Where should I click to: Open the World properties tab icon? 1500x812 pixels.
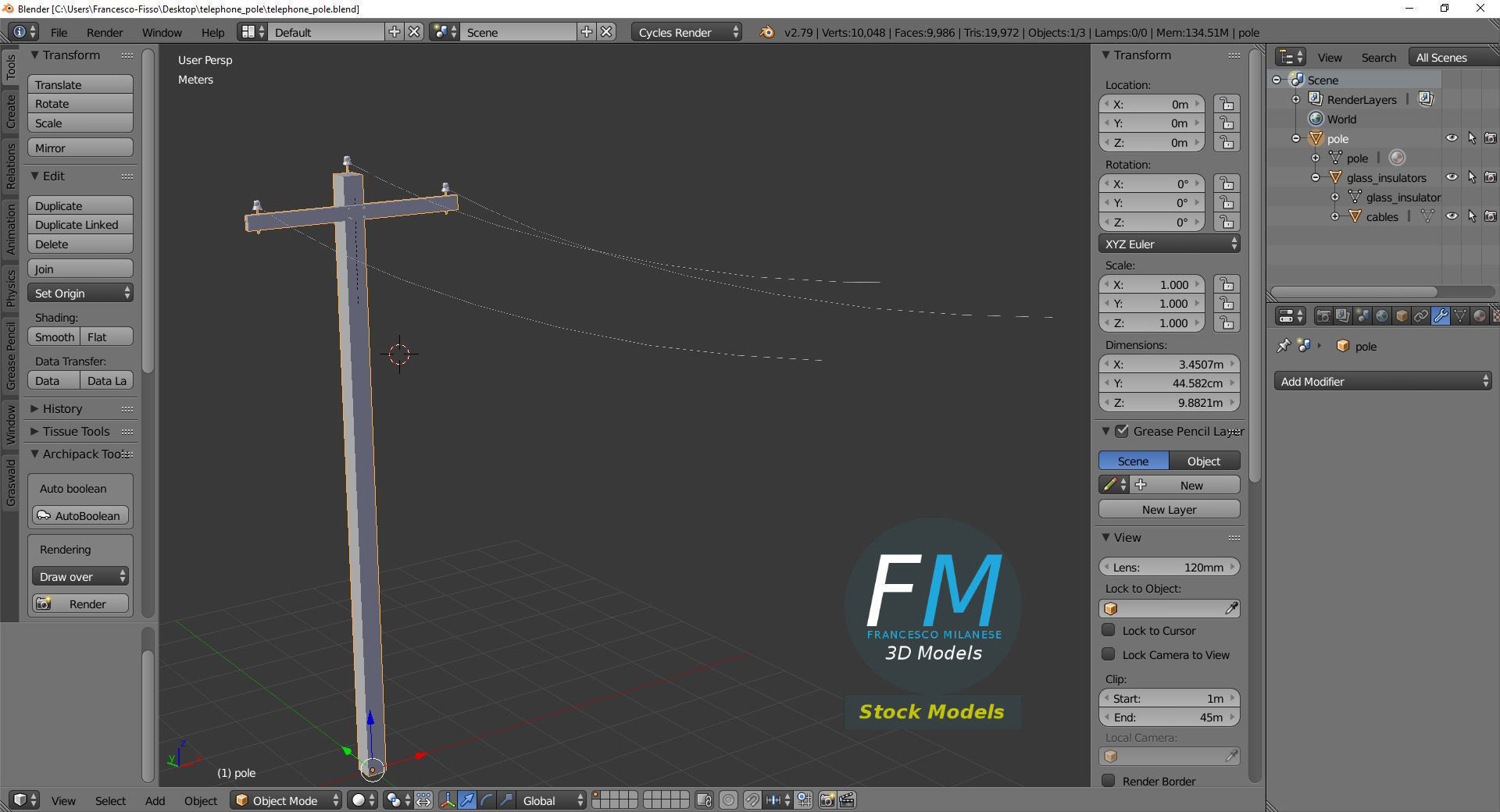1382,316
